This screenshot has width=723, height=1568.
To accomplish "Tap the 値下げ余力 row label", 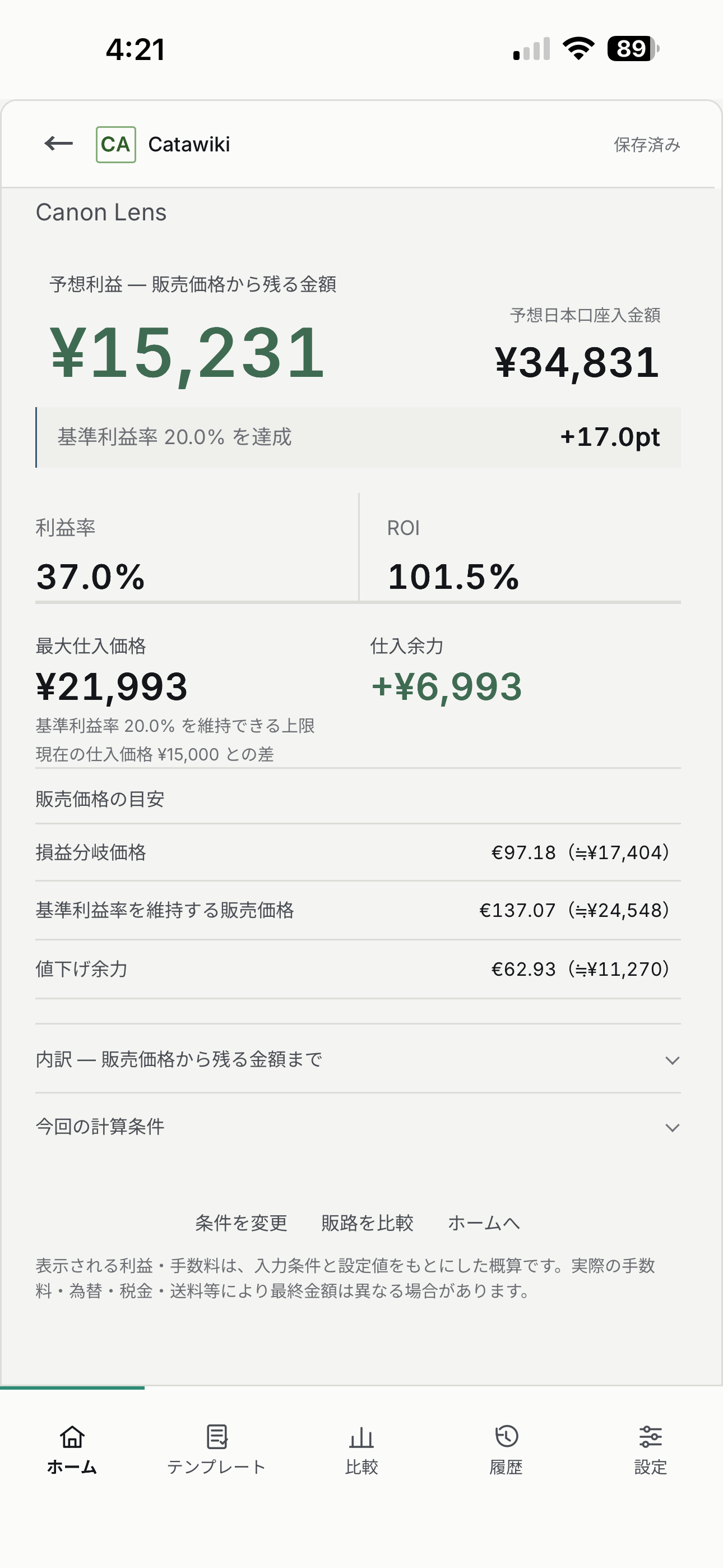I will [82, 969].
